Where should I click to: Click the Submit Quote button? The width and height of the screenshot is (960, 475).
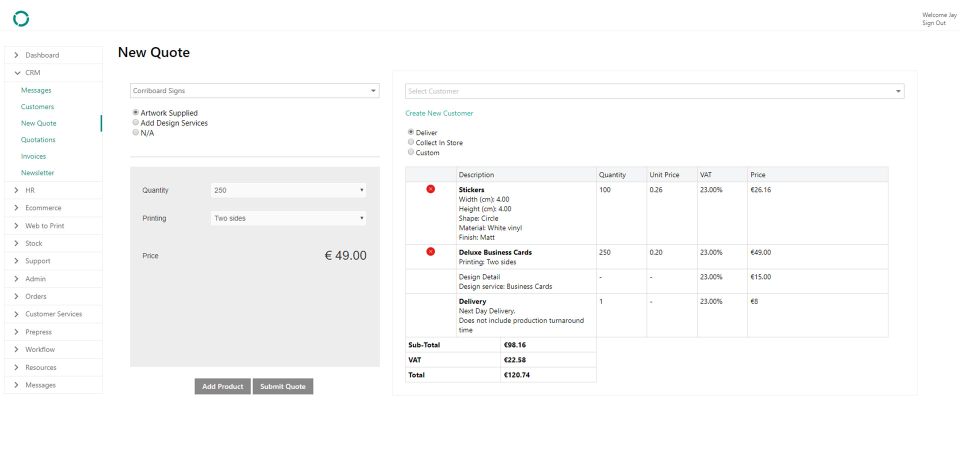(x=283, y=386)
